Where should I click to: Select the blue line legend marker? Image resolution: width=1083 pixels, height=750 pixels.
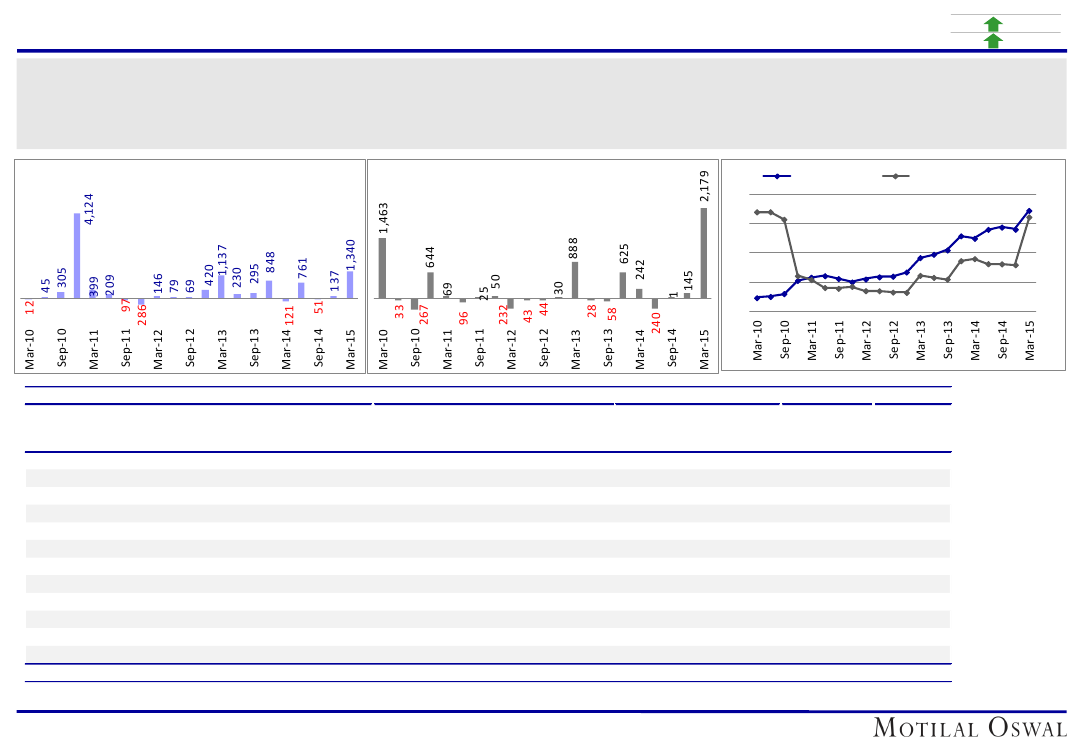[x=777, y=176]
